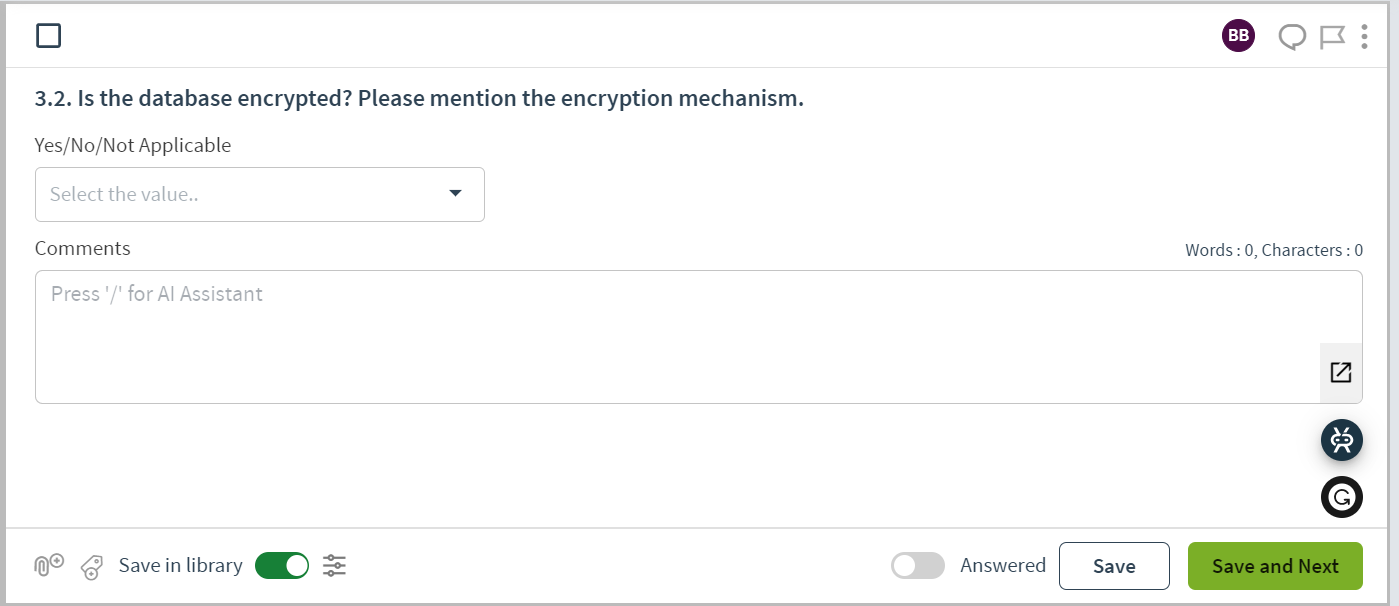
Task: Flag this question with the flag icon
Action: 1332,37
